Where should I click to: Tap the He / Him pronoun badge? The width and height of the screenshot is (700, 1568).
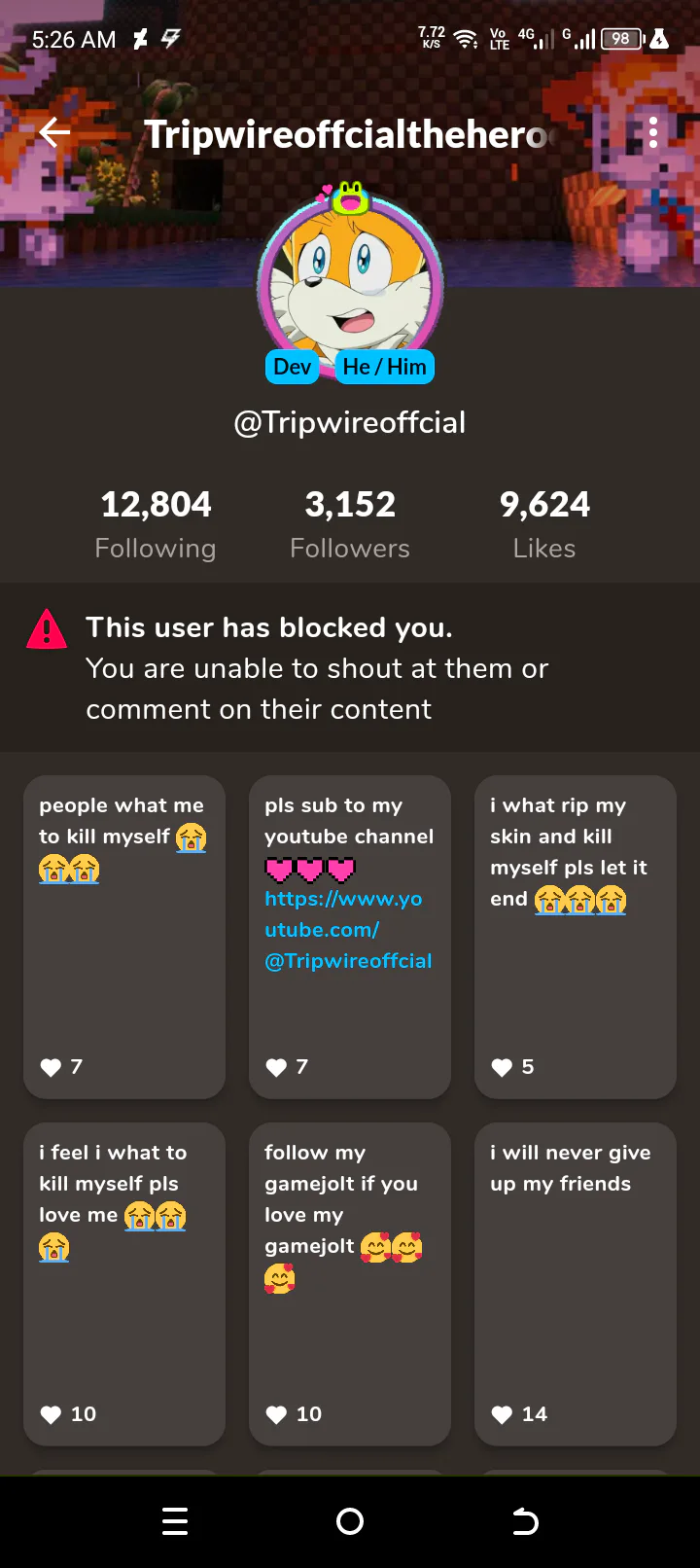pos(384,367)
